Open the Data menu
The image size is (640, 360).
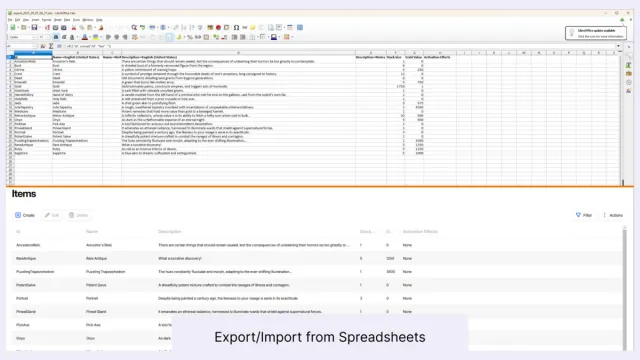click(67, 20)
